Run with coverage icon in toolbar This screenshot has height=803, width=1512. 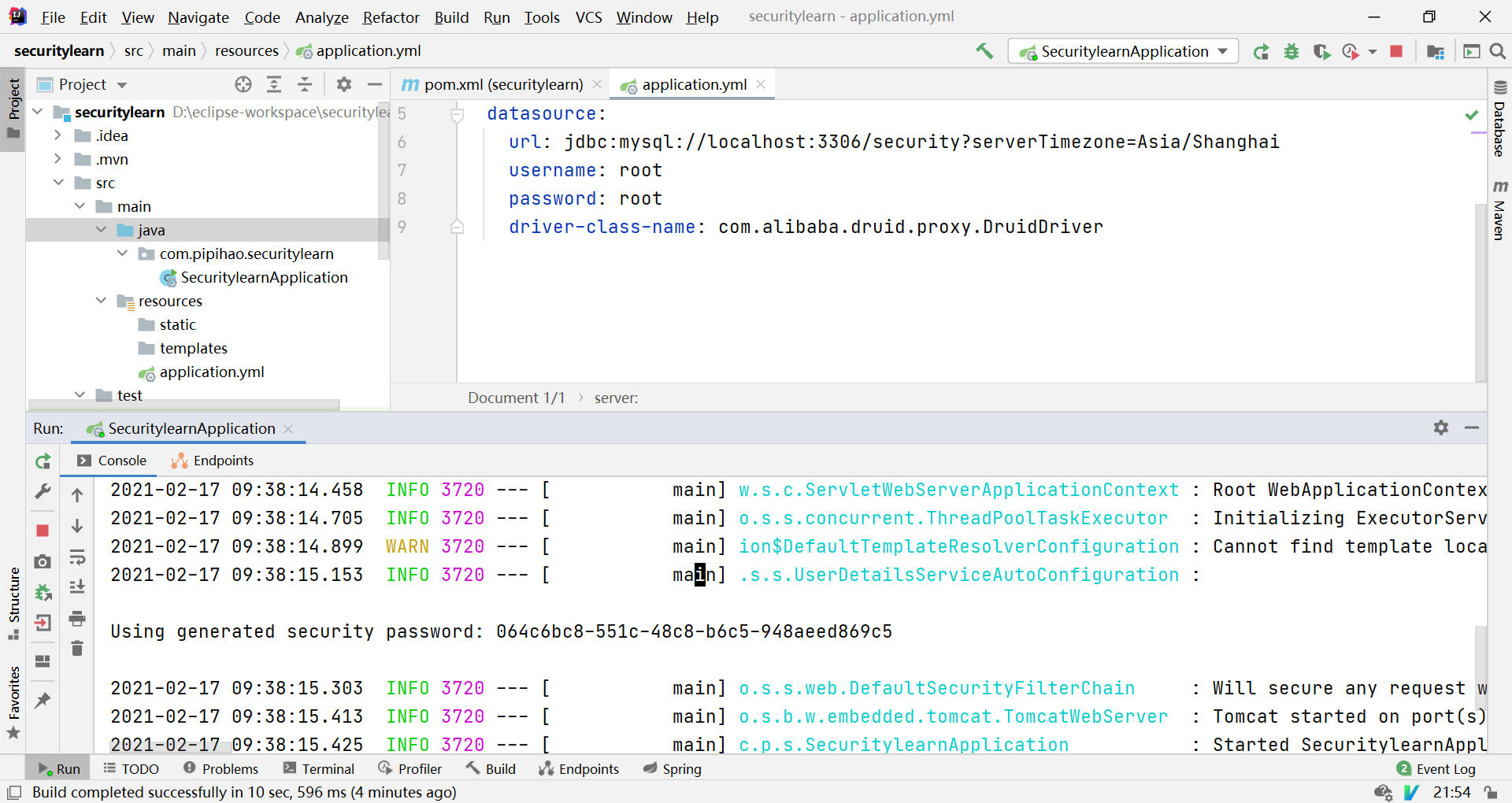1321,52
